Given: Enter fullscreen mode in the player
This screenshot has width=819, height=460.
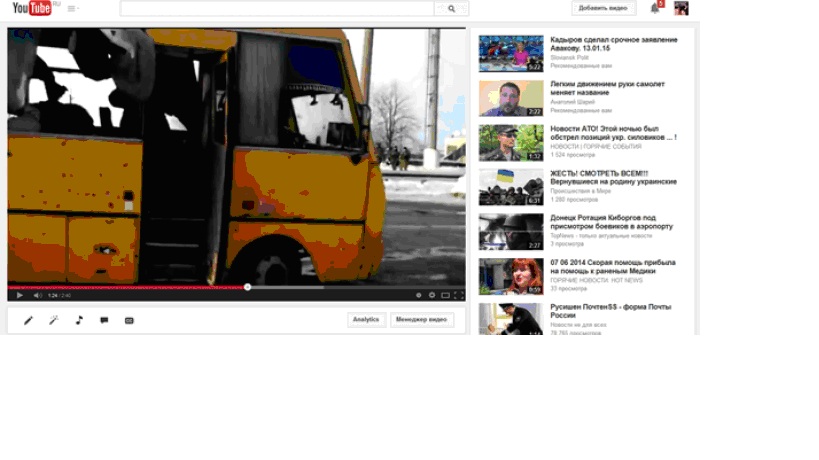Looking at the screenshot, I should 459,295.
